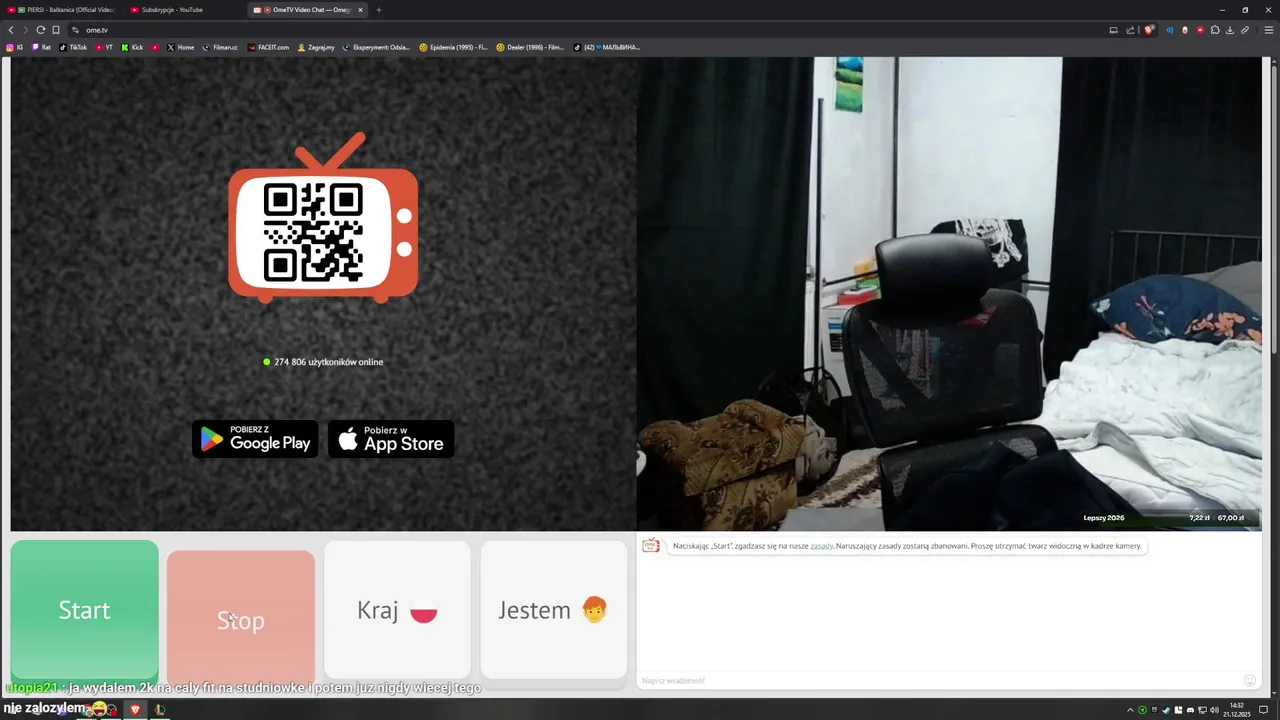Click the Brave icon in taskbar
Image resolution: width=1280 pixels, height=720 pixels.
135,710
